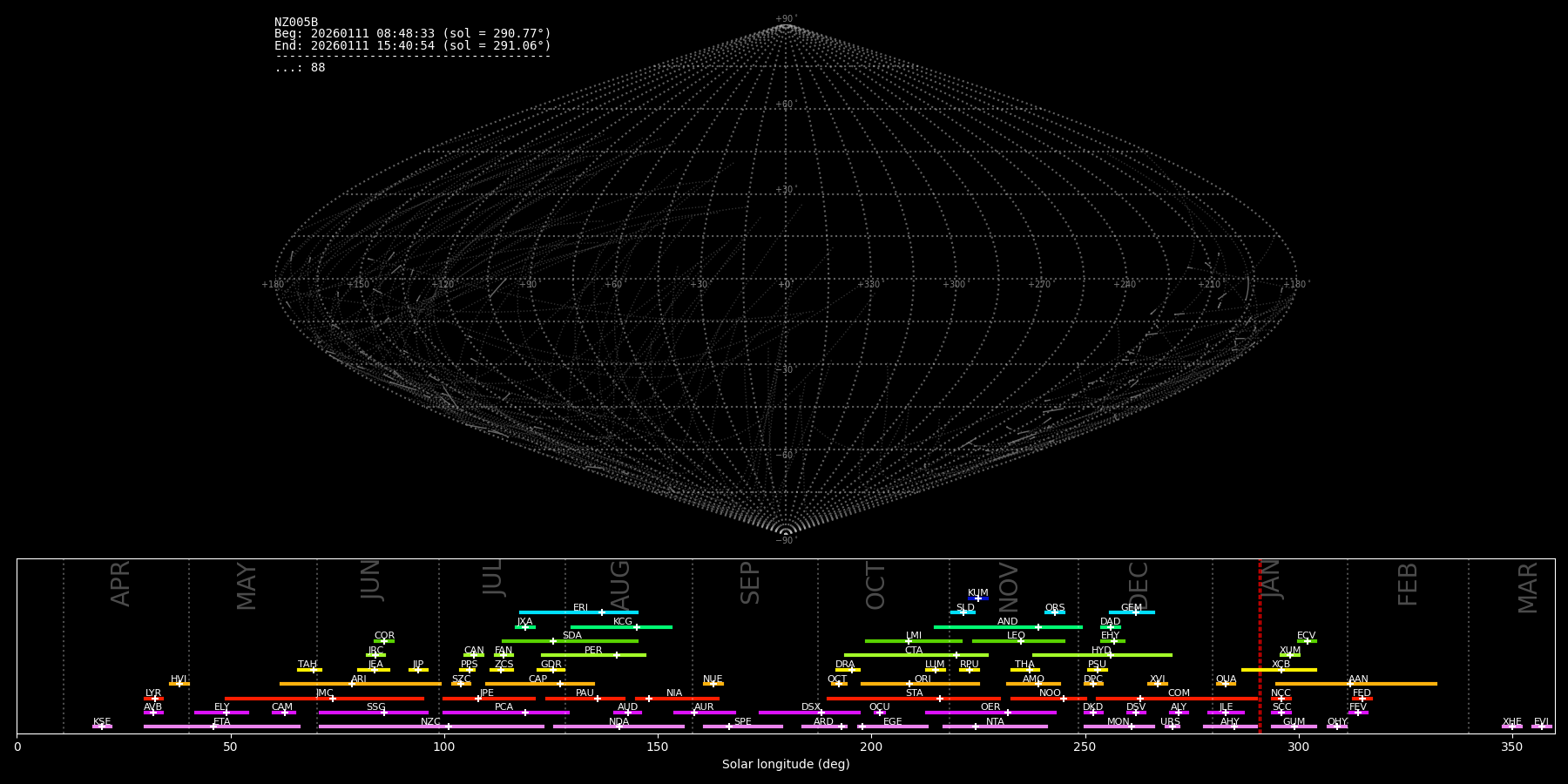Click the URS shower label

1171,722
